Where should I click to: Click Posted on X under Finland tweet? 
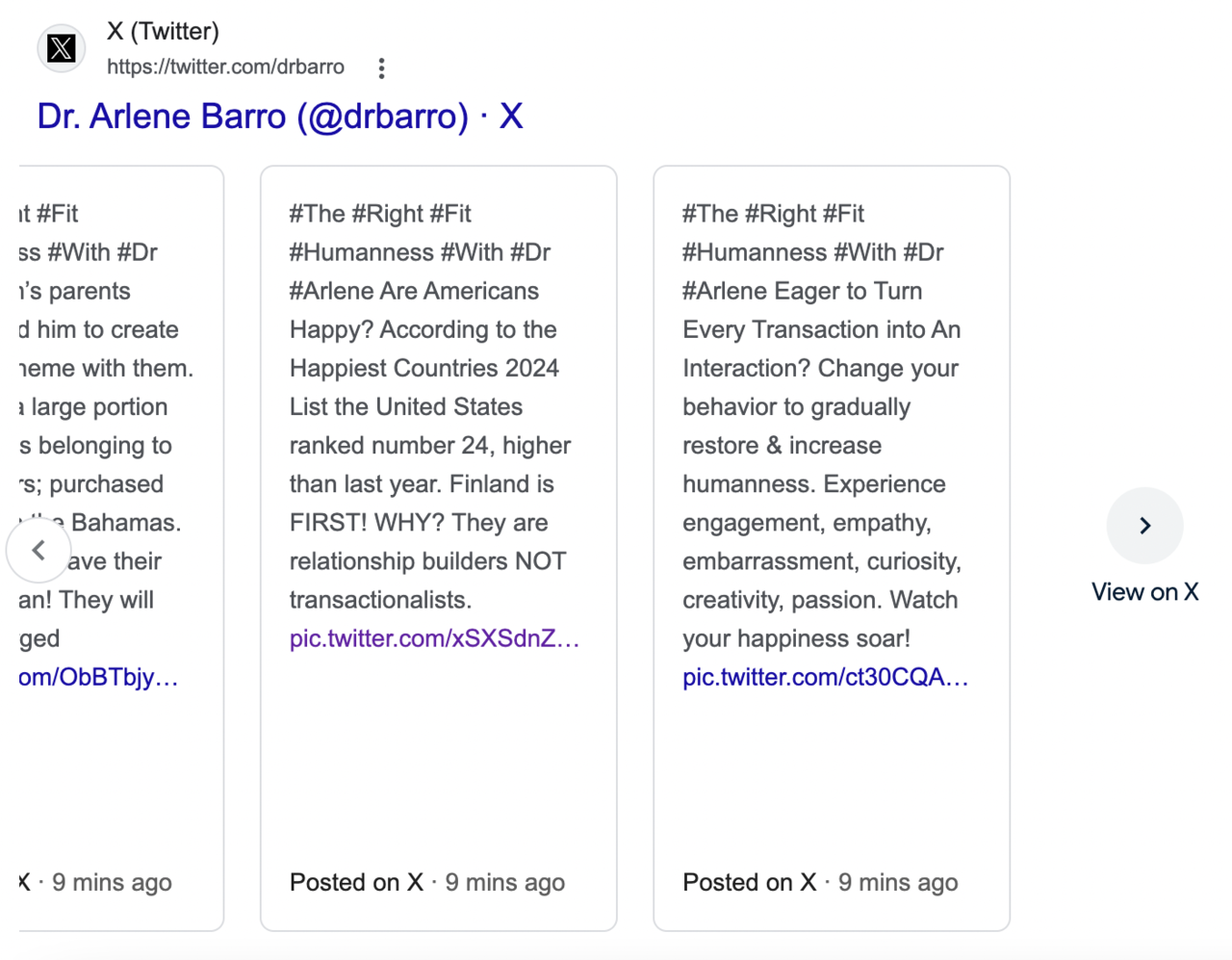(x=356, y=882)
